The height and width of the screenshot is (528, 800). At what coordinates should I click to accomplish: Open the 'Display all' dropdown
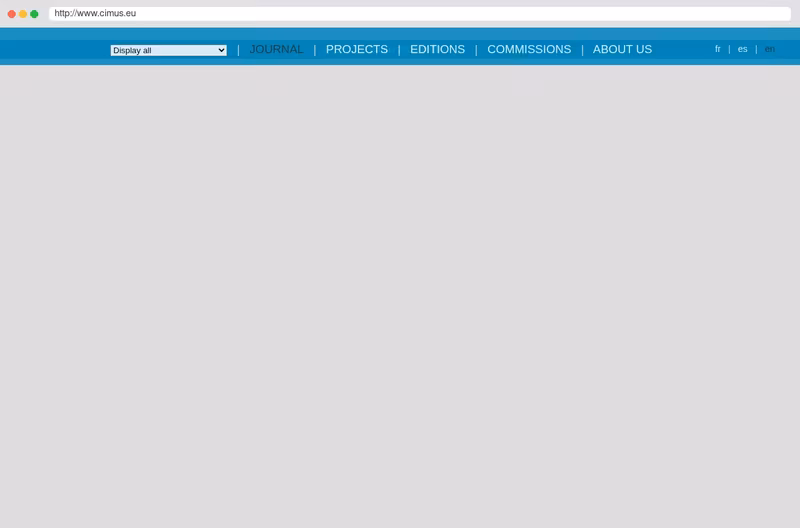pos(168,50)
